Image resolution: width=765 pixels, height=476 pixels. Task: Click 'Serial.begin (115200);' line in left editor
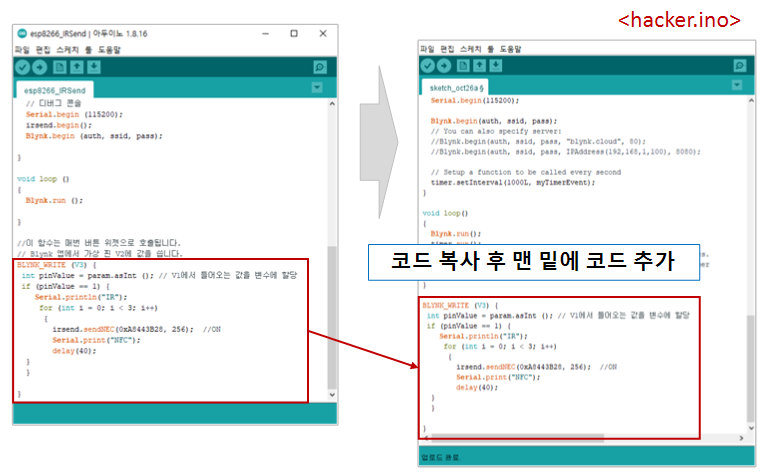click(74, 114)
